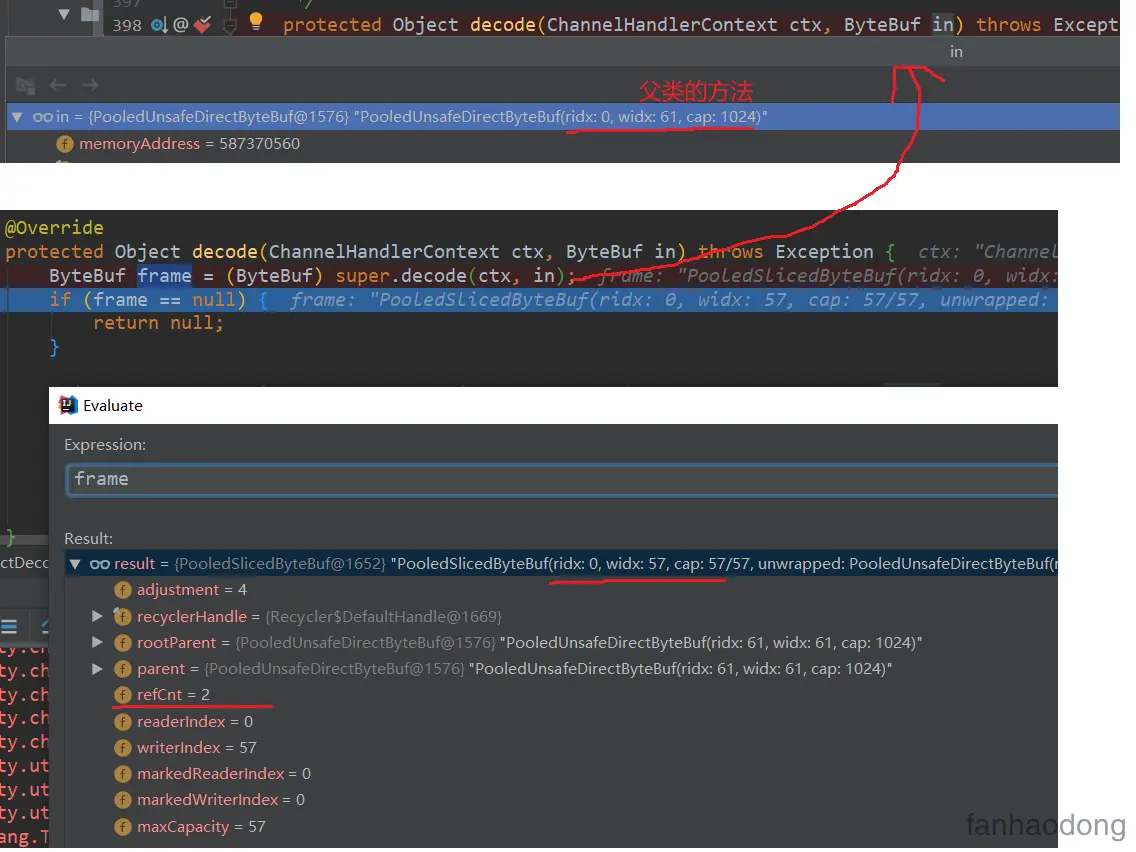
Task: Click the field icon beside 'markedWriterIndex'
Action: pyautogui.click(x=122, y=800)
